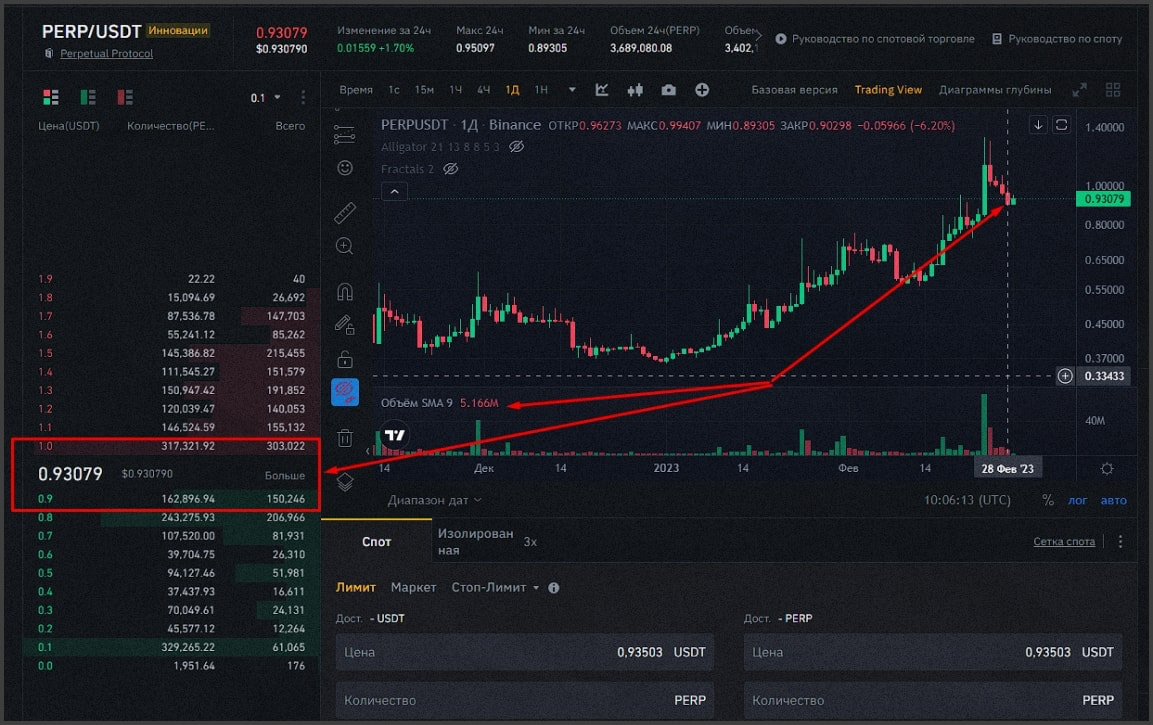Click the fullscreen expand chart icon

1079,90
